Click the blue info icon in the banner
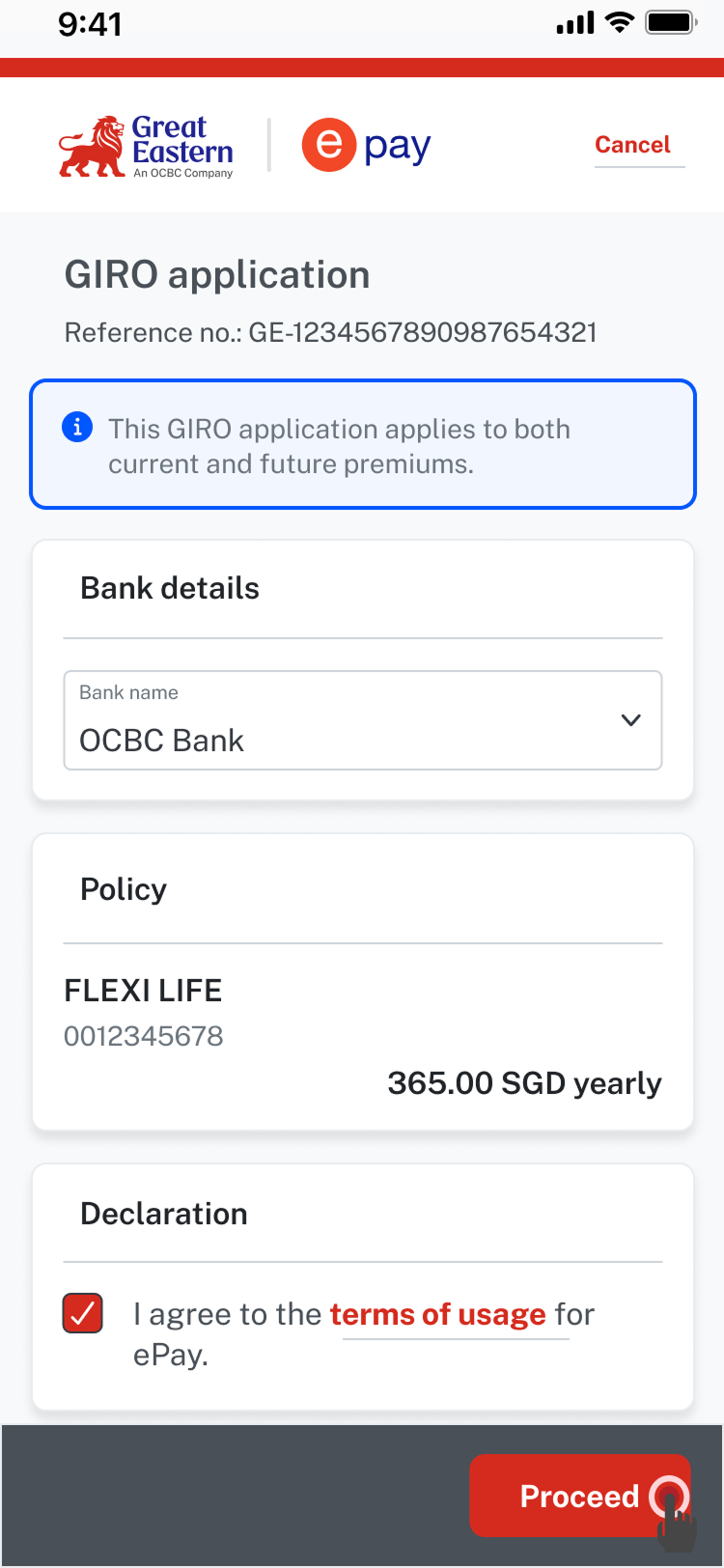The height and width of the screenshot is (1568, 724). click(x=77, y=427)
